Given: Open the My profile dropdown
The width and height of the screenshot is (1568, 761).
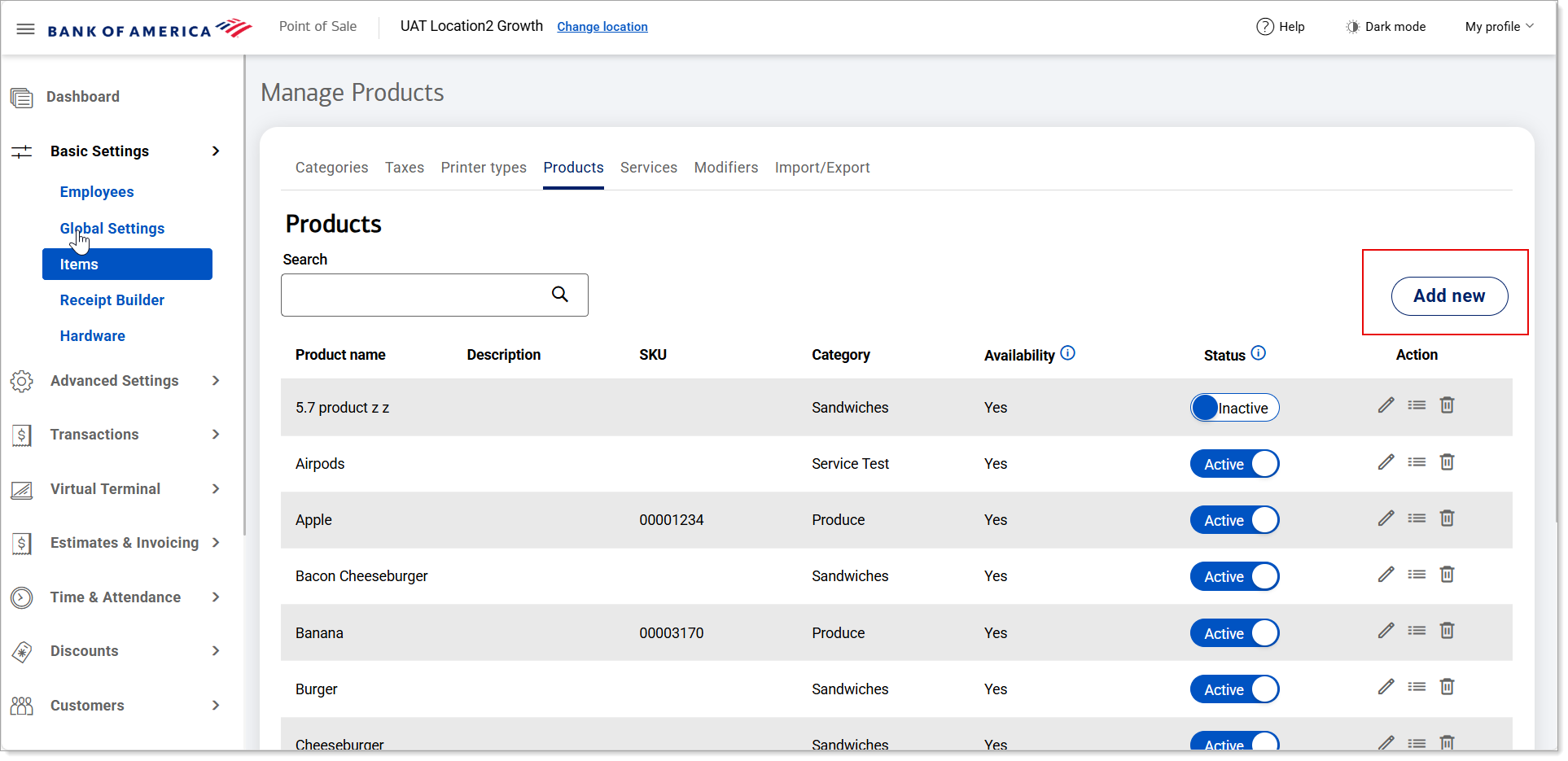Looking at the screenshot, I should 1500,27.
